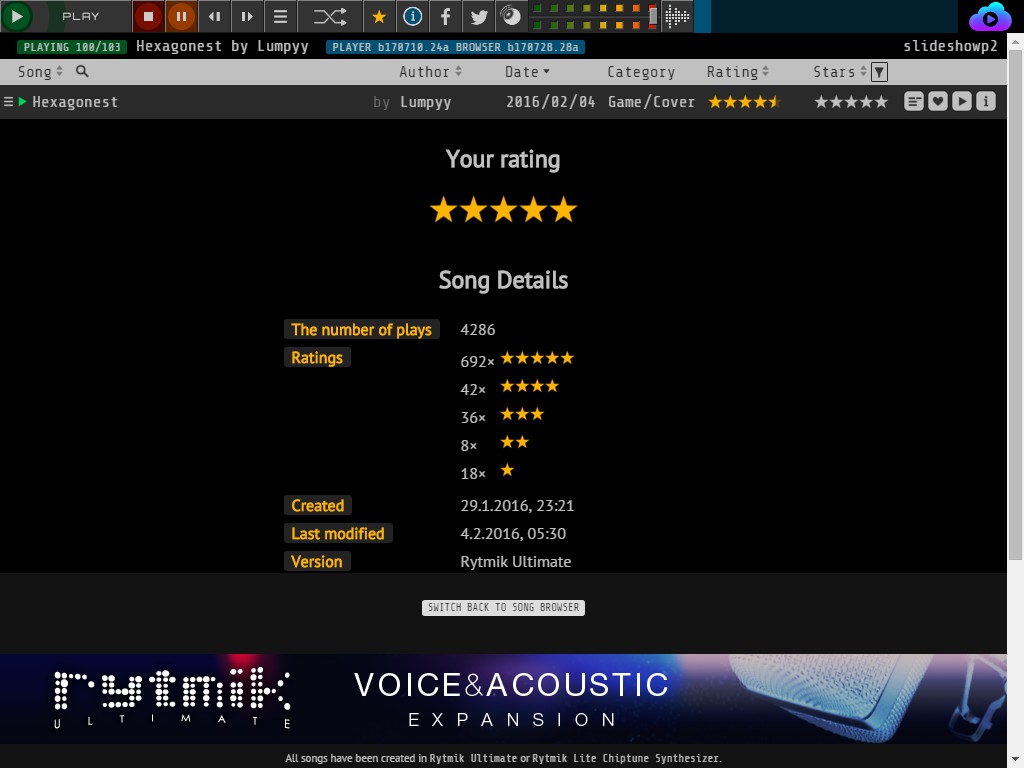Click the orange rating stars in Hexagonest row

click(x=744, y=102)
